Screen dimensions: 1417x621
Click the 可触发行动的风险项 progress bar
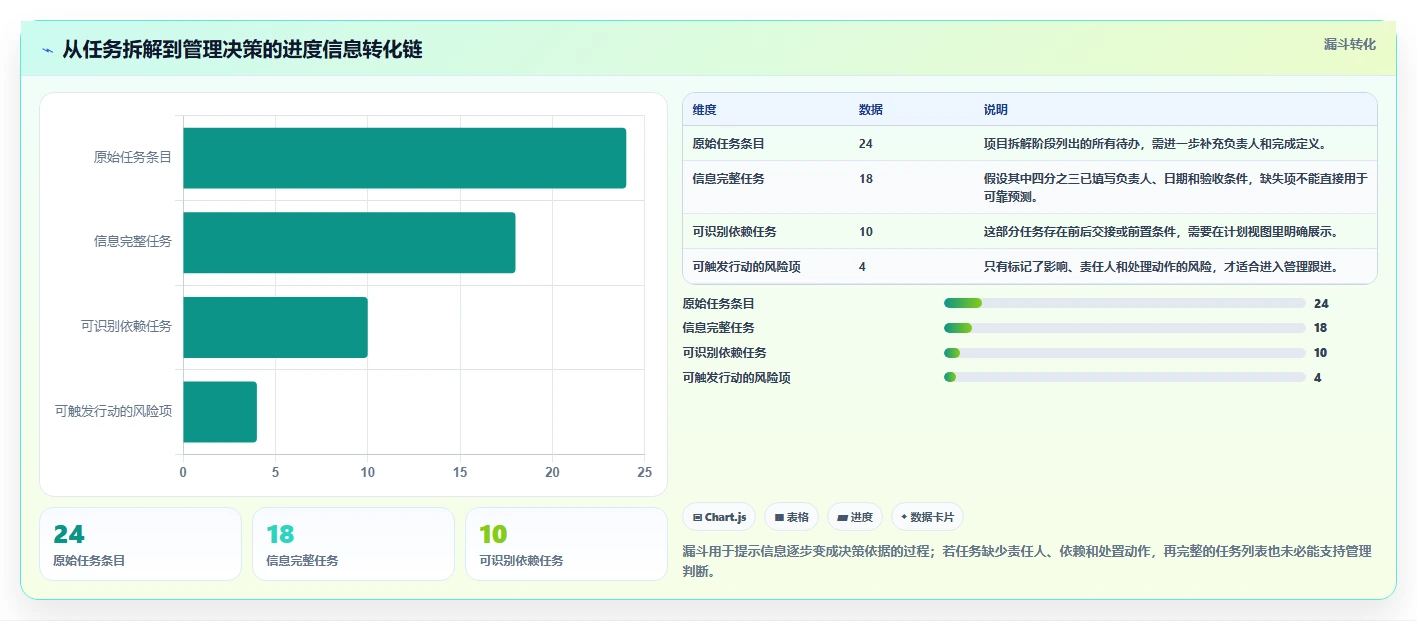(x=1125, y=377)
